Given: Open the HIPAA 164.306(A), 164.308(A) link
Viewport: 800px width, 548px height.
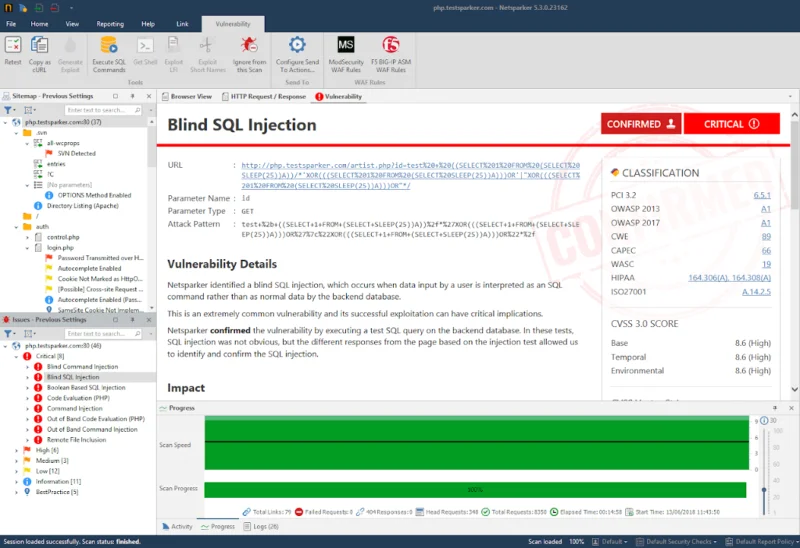Looking at the screenshot, I should pos(729,278).
